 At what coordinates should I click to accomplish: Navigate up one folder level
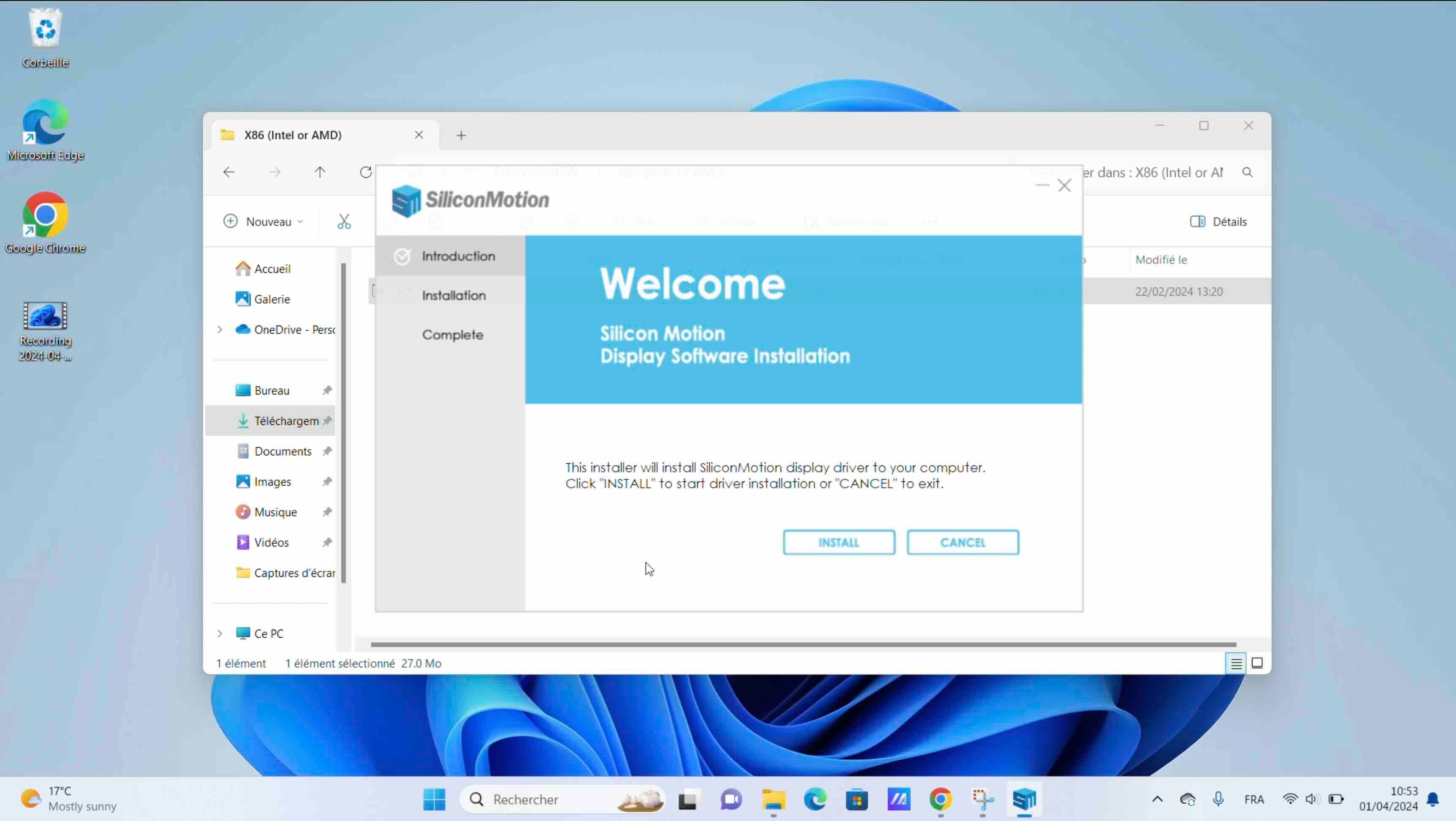tap(320, 172)
